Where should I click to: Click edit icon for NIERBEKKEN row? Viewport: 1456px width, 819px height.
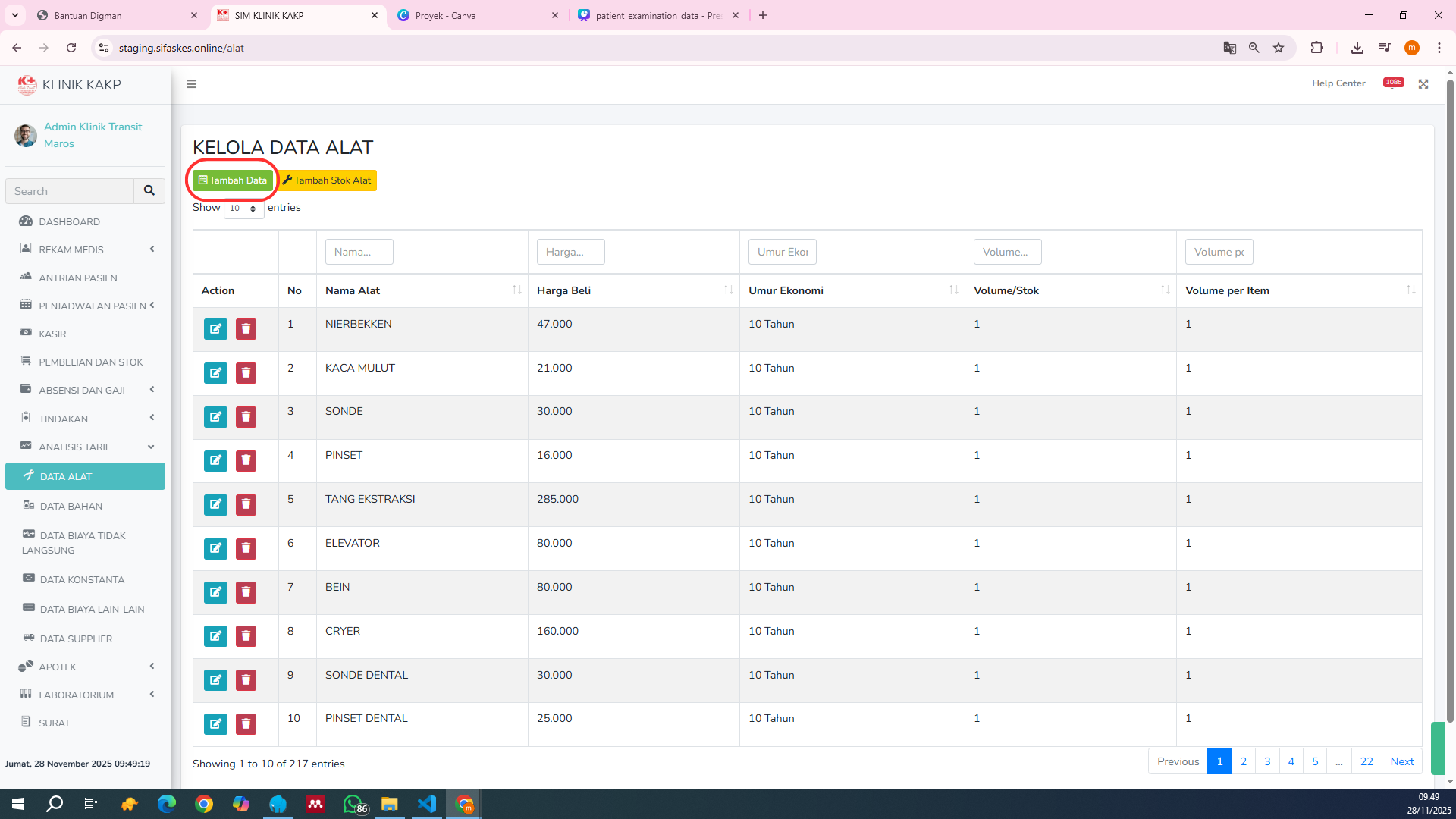click(215, 329)
